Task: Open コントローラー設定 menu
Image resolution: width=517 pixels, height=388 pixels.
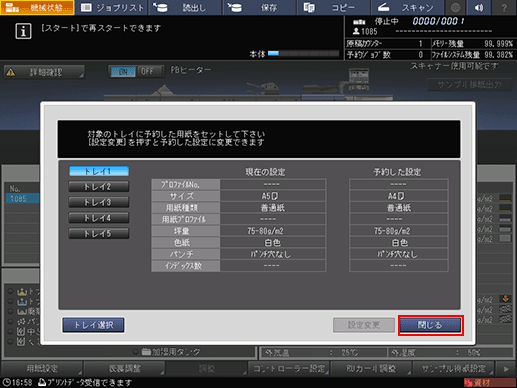Action: pos(289,369)
